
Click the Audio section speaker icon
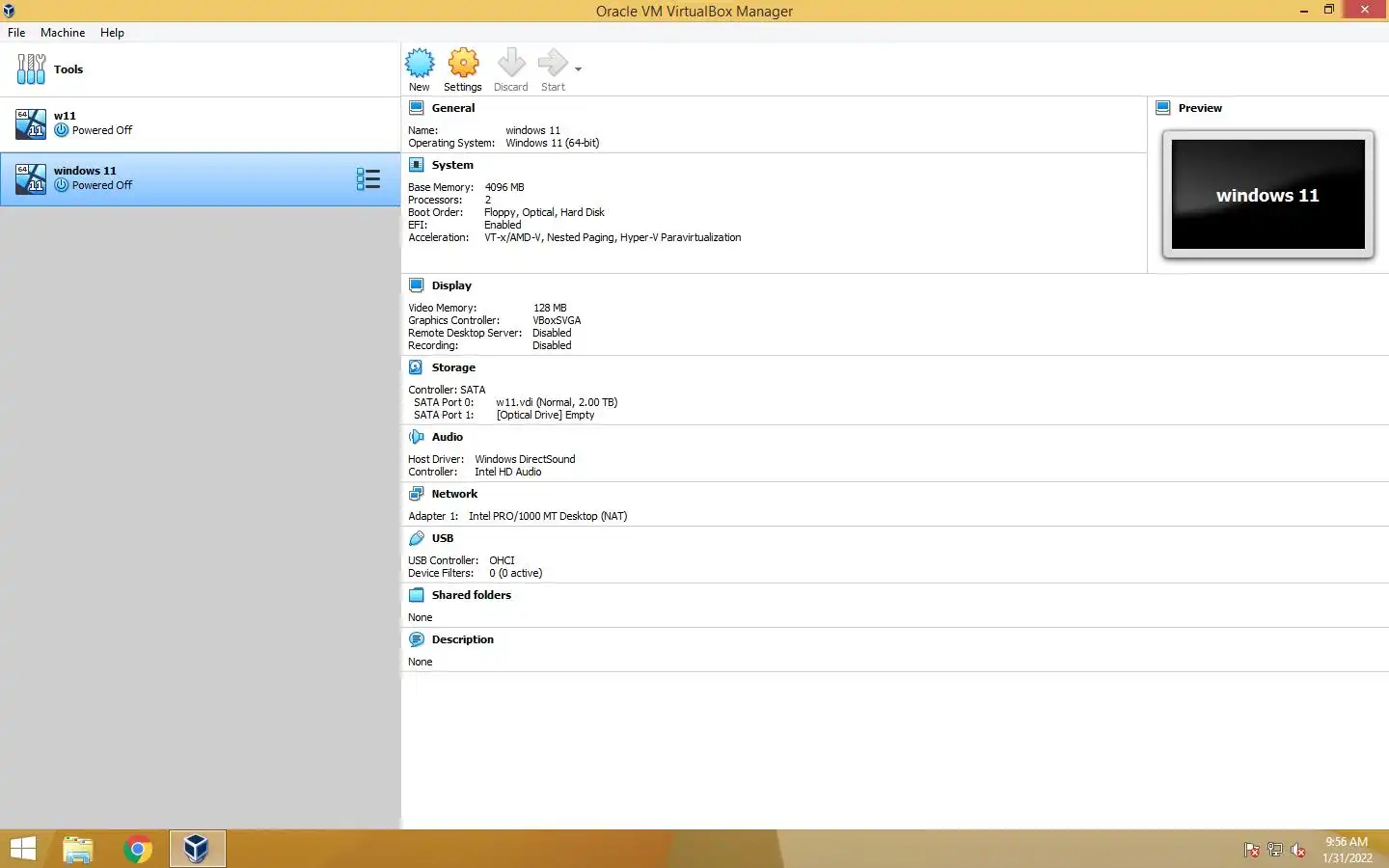coord(417,437)
